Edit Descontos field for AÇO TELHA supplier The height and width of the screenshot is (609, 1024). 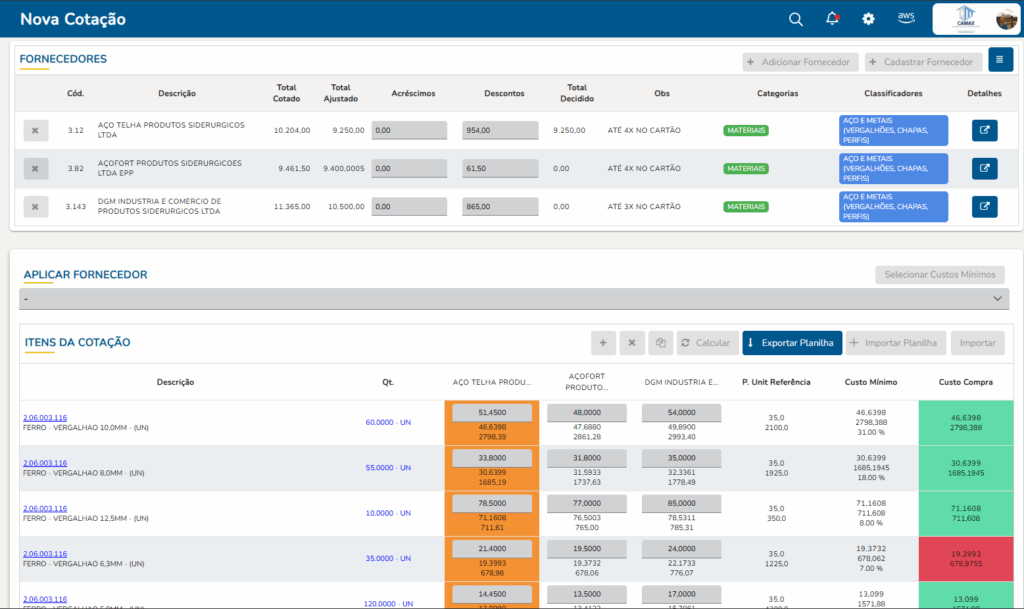pyautogui.click(x=500, y=130)
